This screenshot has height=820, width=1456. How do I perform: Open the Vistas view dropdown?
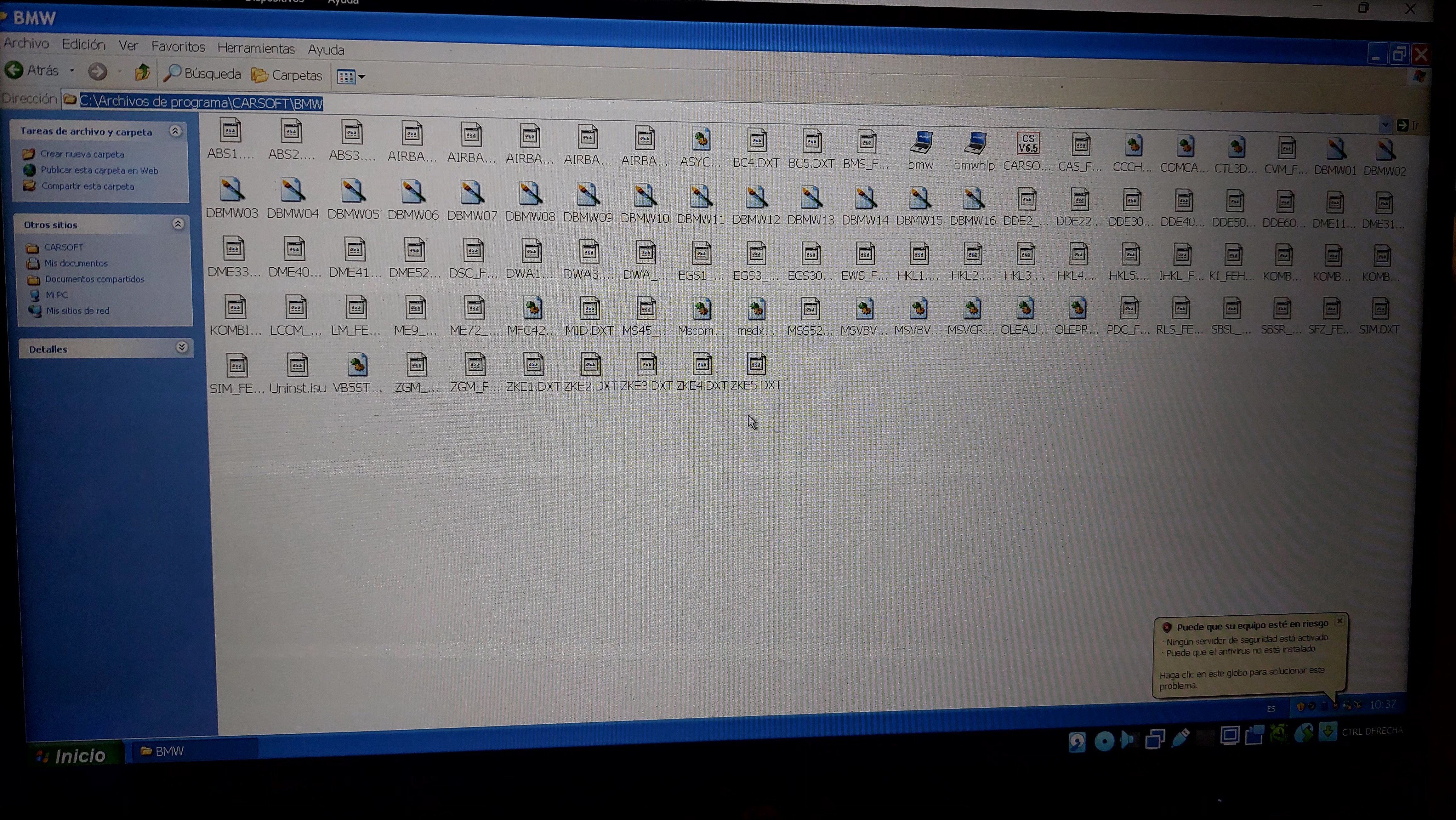coord(350,76)
